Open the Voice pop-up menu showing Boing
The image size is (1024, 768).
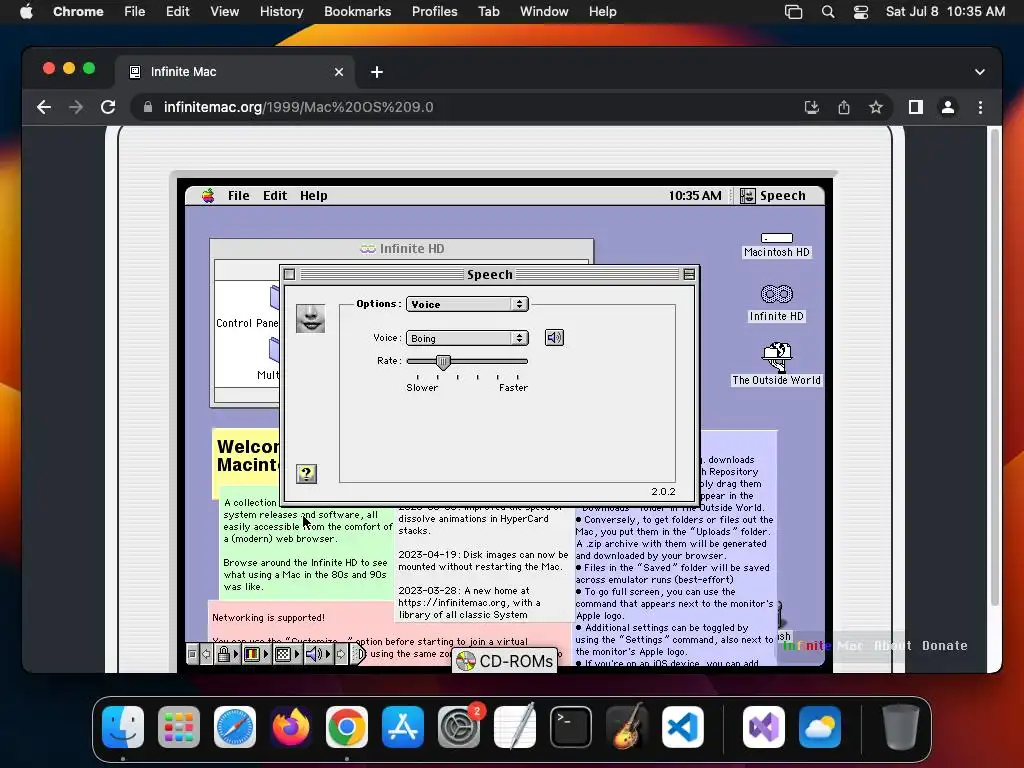tap(467, 338)
